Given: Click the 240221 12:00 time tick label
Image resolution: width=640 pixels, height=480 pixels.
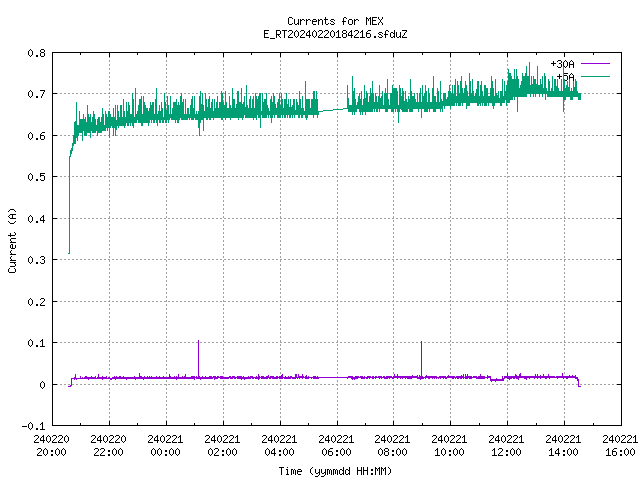Looking at the screenshot, I should [507, 446].
